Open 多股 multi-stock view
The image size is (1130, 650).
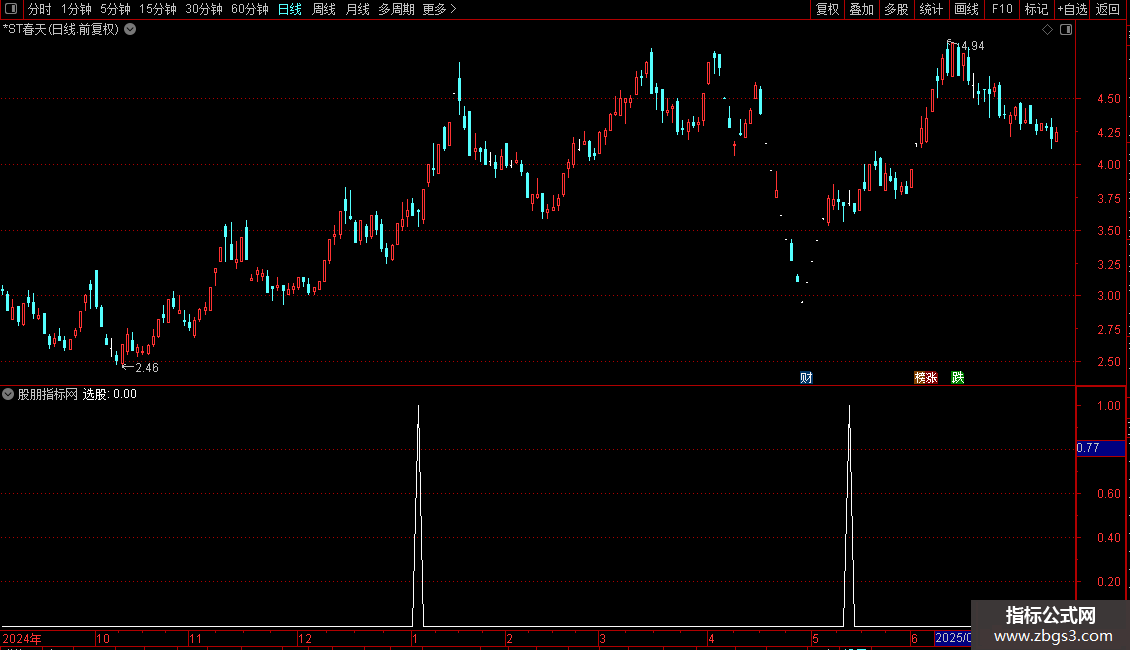click(896, 9)
